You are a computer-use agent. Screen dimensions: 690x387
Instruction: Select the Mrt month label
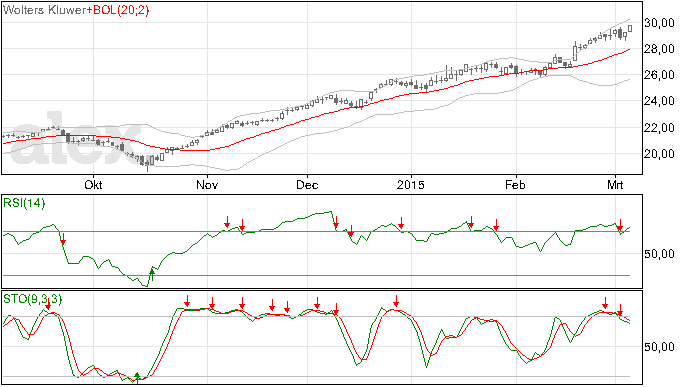pyautogui.click(x=615, y=184)
